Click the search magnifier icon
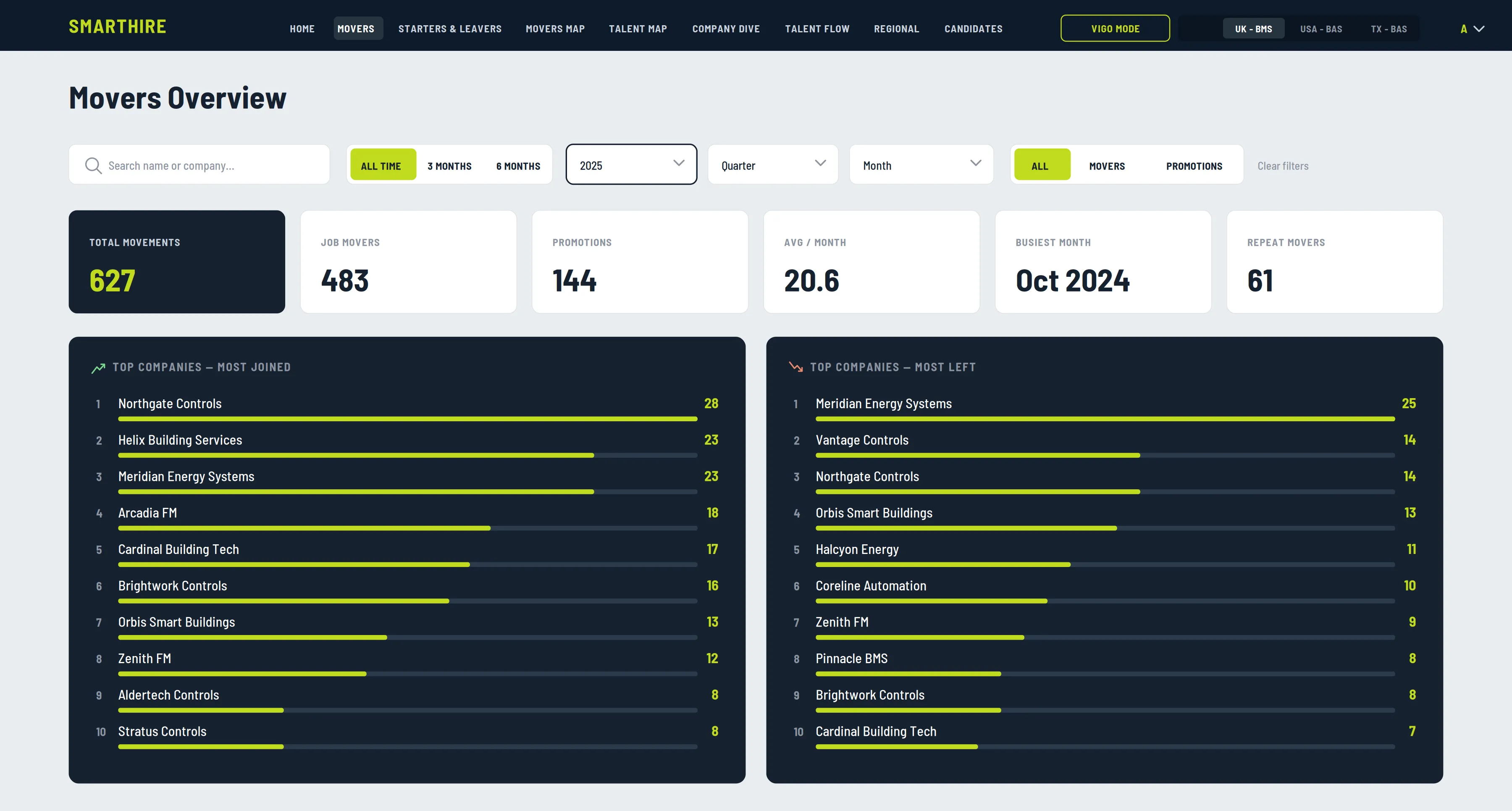Image resolution: width=1512 pixels, height=811 pixels. [93, 165]
